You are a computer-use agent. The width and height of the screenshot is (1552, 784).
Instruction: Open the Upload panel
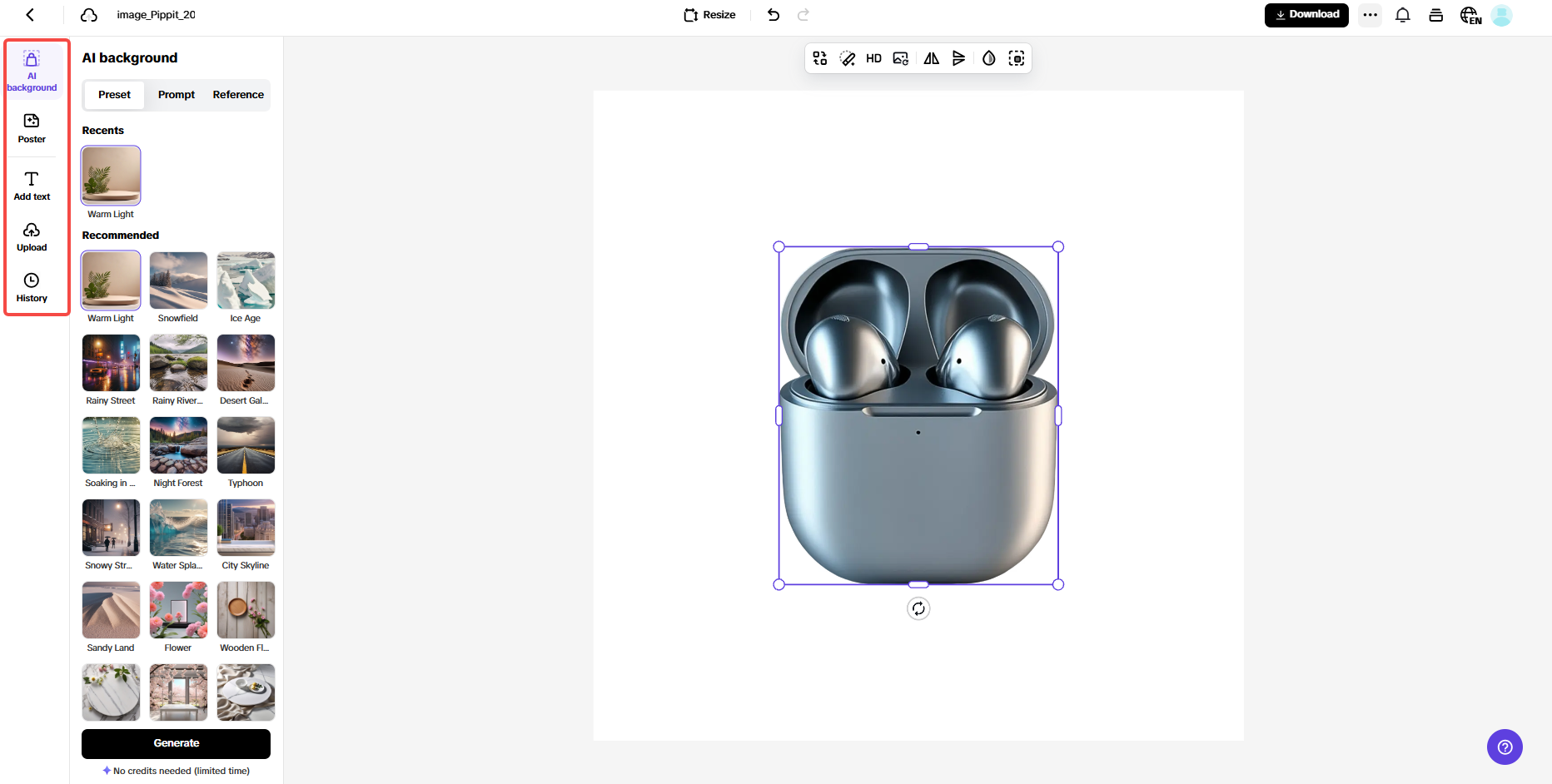(x=32, y=236)
